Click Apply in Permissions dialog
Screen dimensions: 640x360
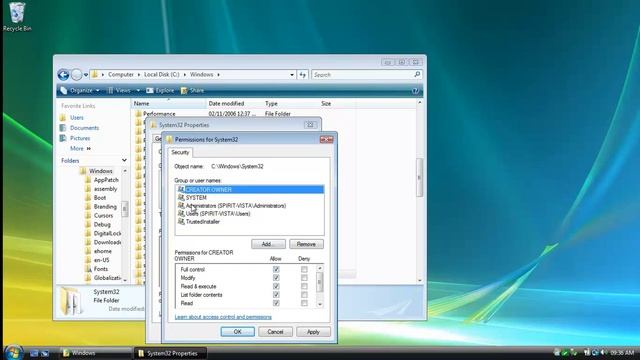[x=313, y=332]
